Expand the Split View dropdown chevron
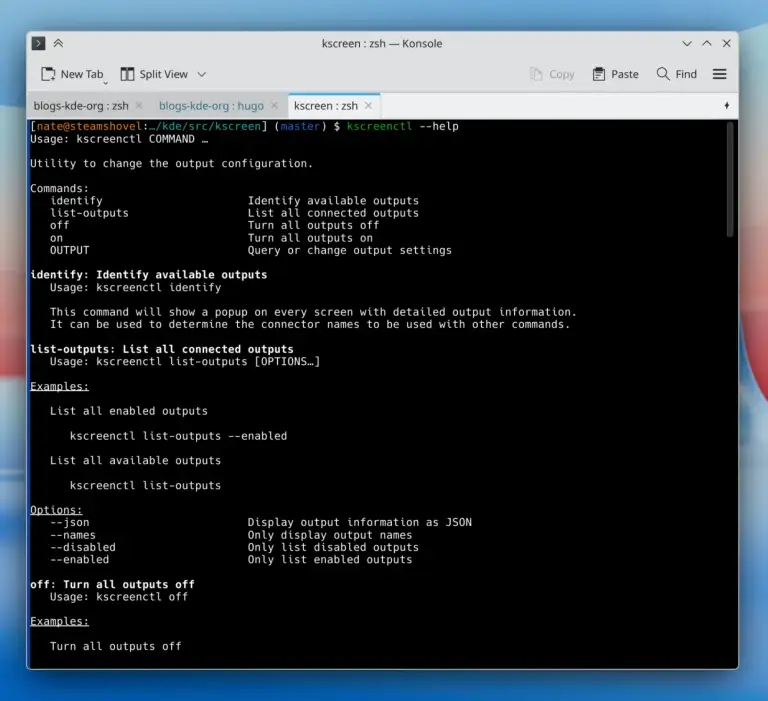 point(202,74)
